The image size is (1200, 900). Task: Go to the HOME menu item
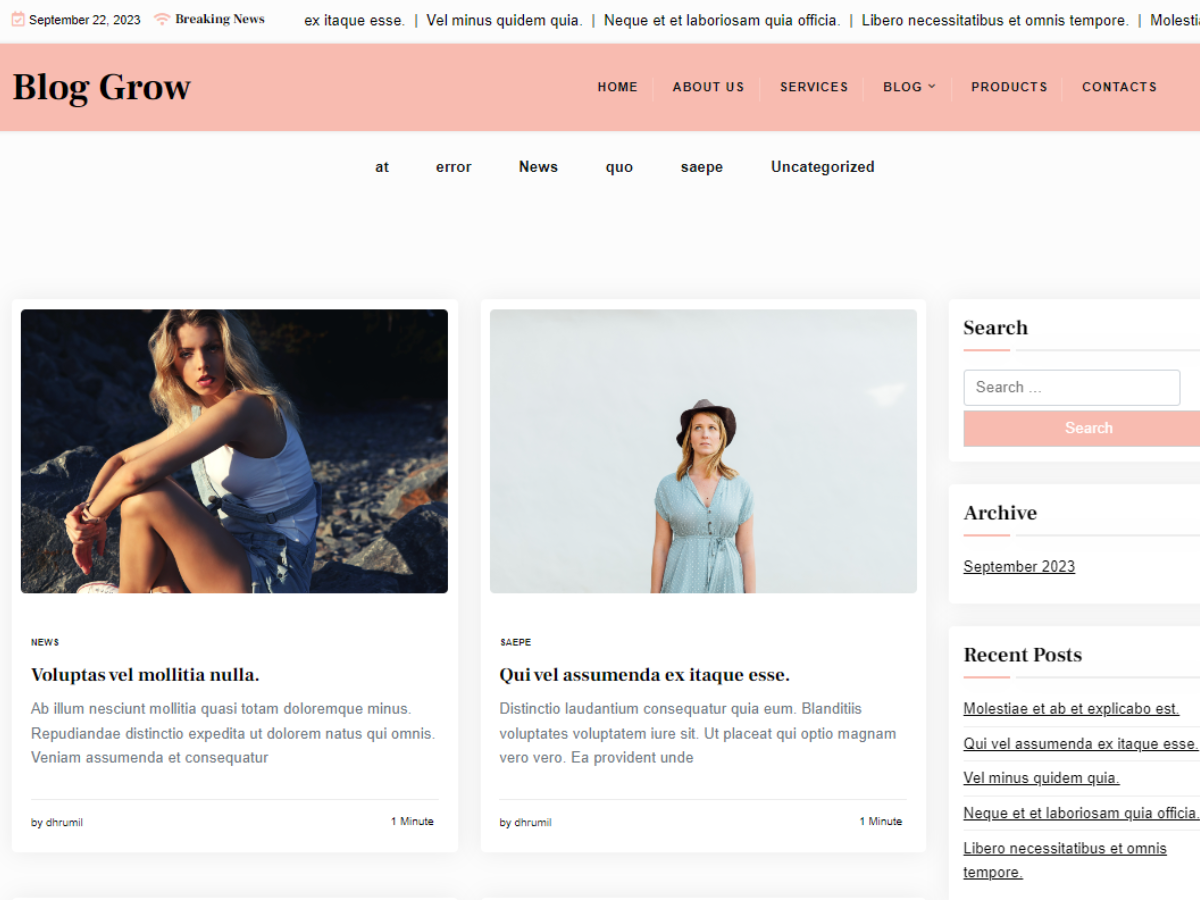click(617, 87)
